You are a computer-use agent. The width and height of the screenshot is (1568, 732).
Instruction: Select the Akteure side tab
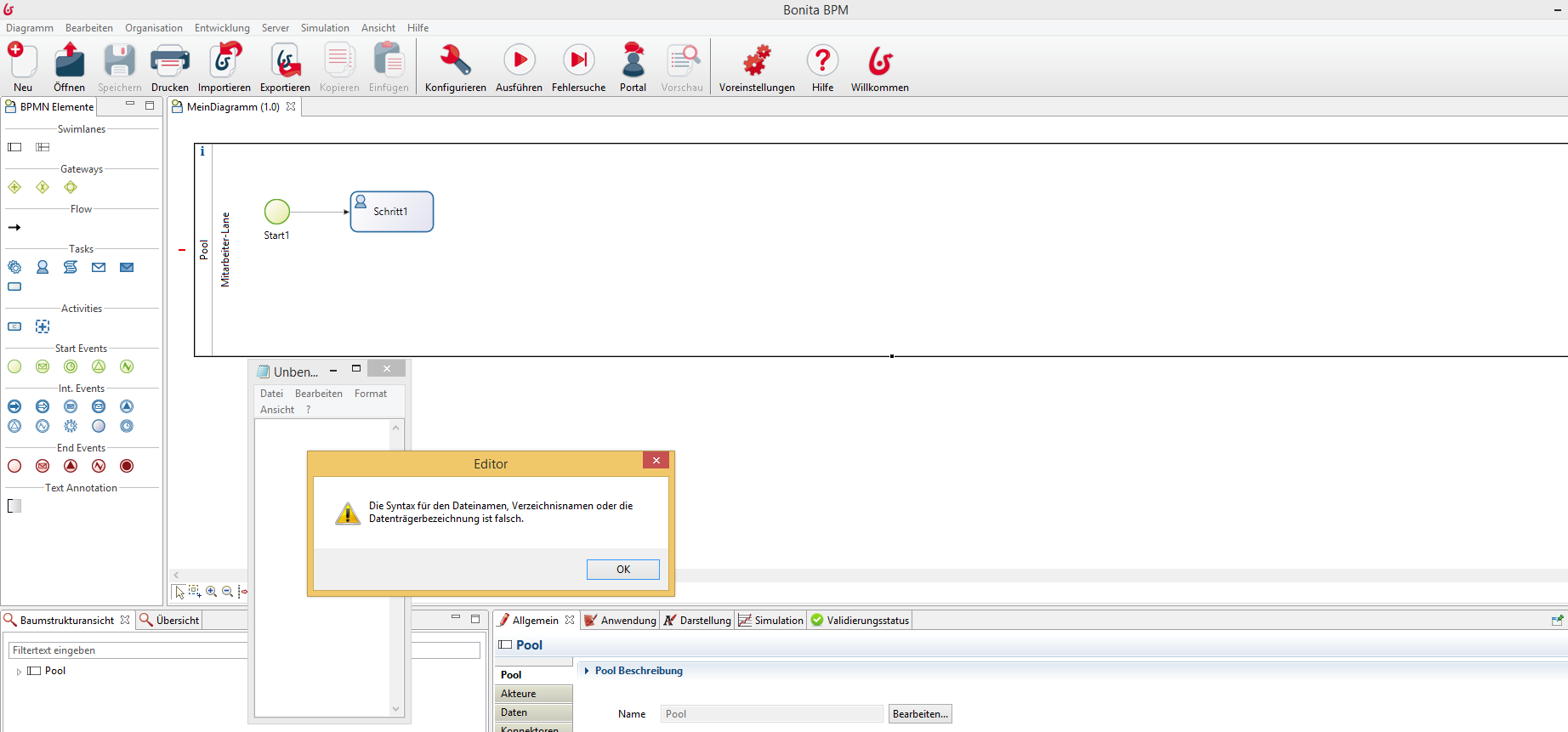tap(533, 694)
